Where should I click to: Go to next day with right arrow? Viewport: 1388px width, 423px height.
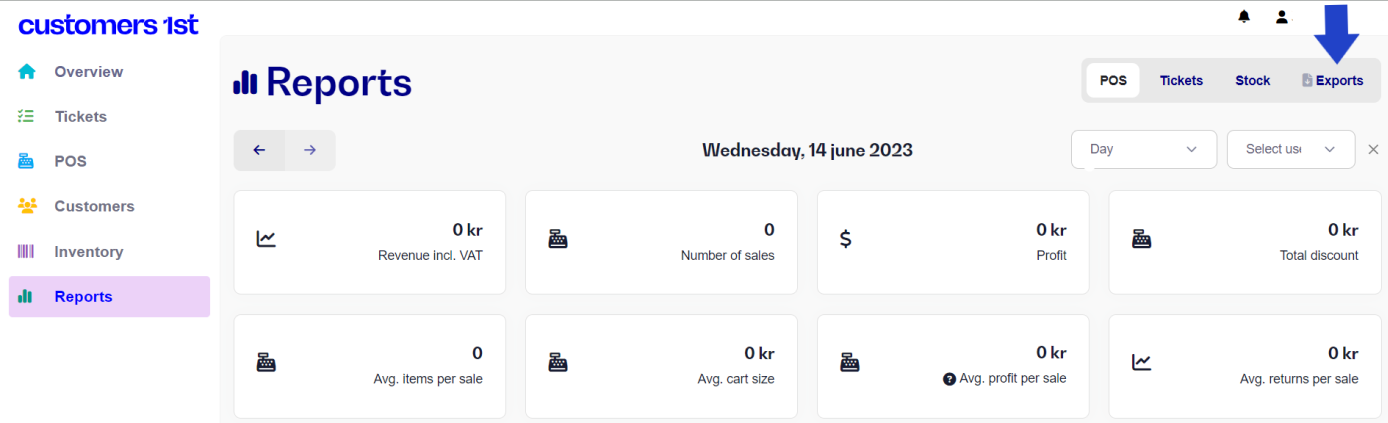(x=310, y=150)
